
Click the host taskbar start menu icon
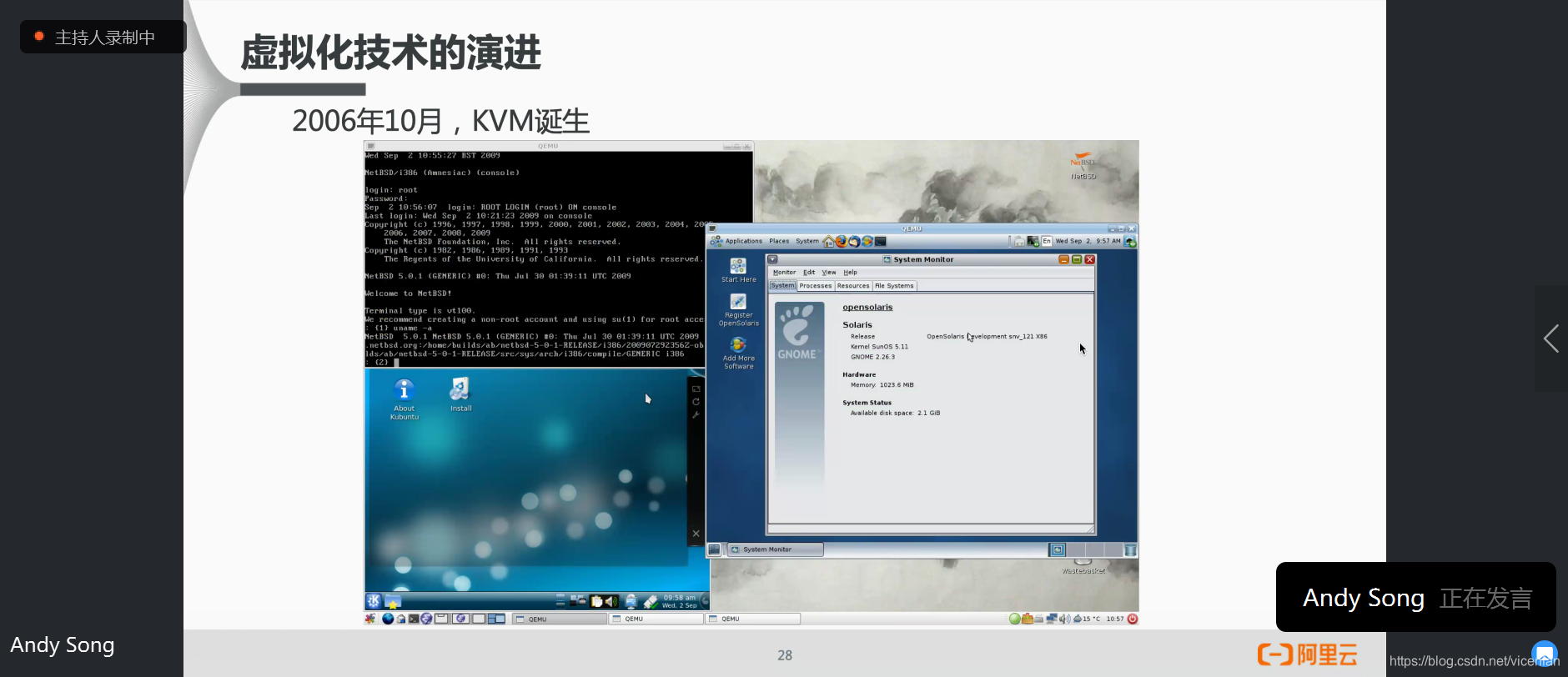[370, 619]
